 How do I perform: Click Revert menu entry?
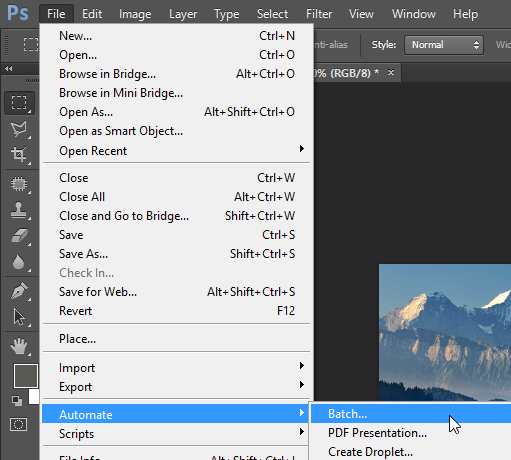click(176, 311)
